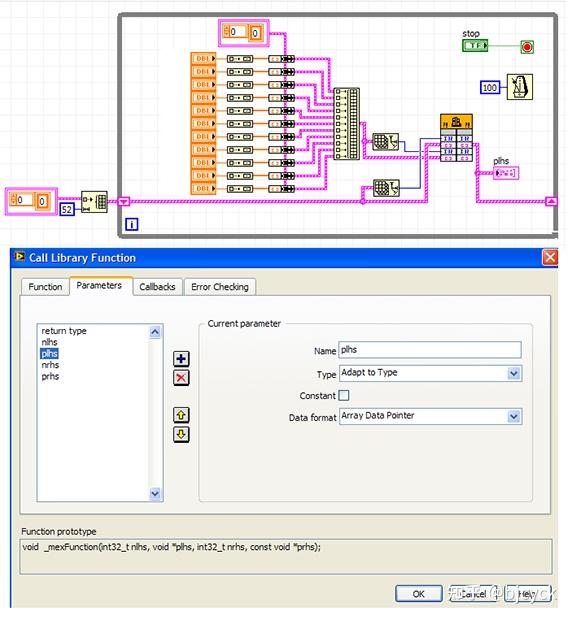Toggle the stop boolean TF control
The image size is (572, 620).
[x=475, y=46]
